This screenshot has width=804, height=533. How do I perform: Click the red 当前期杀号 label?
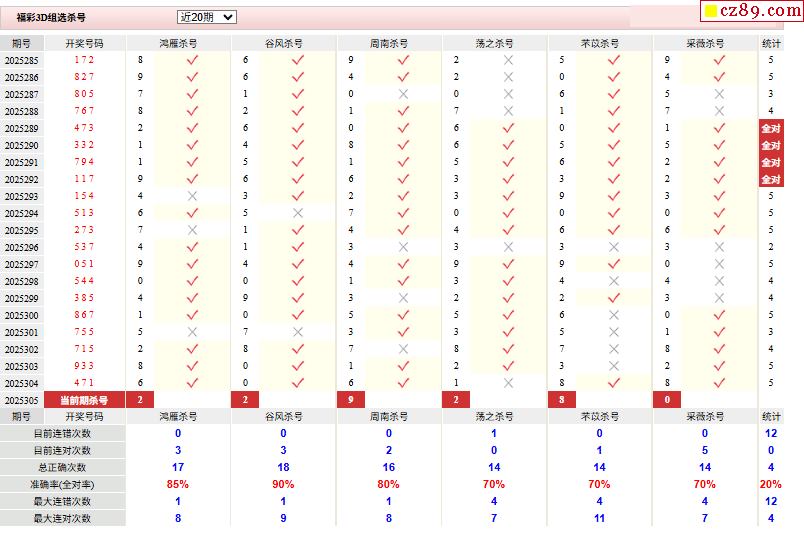84,400
